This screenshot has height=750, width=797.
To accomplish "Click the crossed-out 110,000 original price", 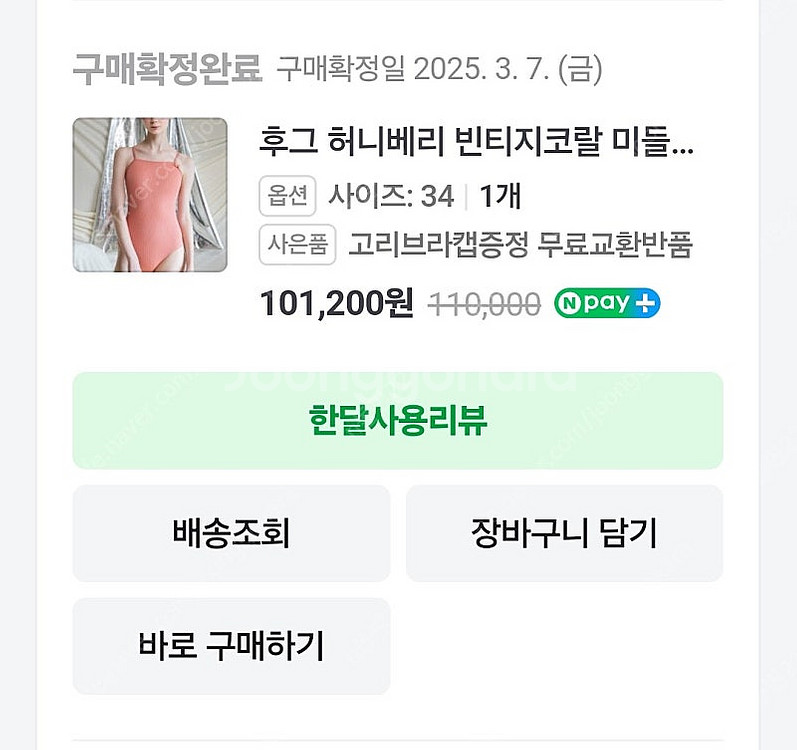I will pos(484,305).
